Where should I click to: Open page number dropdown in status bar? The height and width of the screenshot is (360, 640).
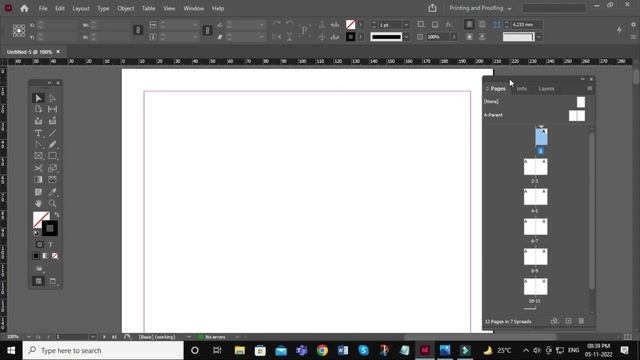pos(93,337)
